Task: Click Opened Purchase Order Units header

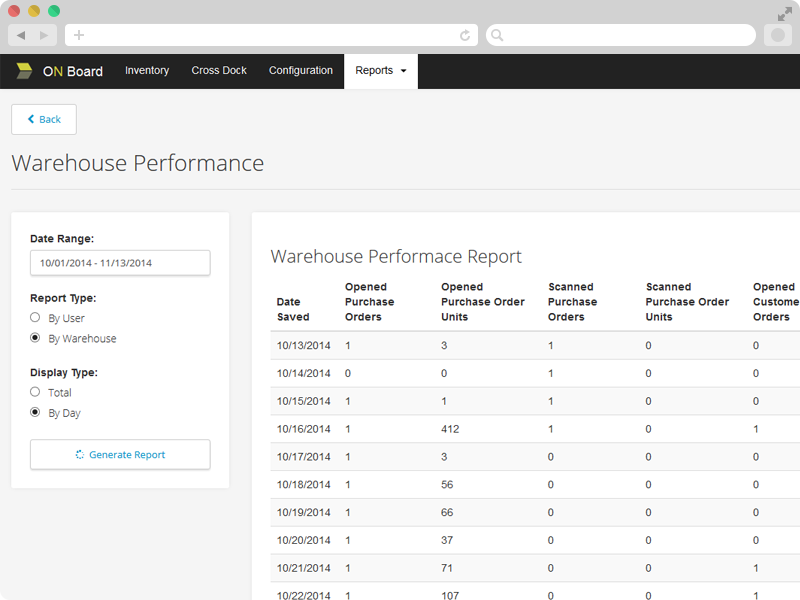Action: [483, 302]
